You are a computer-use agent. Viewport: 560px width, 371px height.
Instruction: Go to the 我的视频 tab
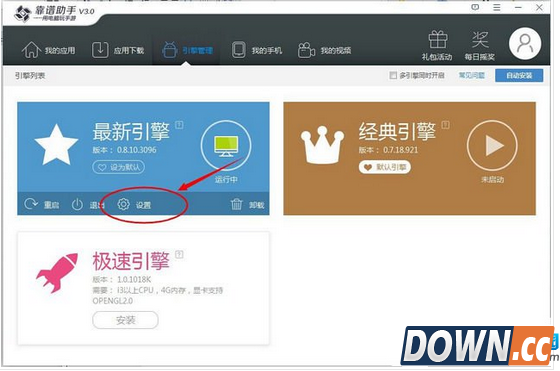click(325, 50)
